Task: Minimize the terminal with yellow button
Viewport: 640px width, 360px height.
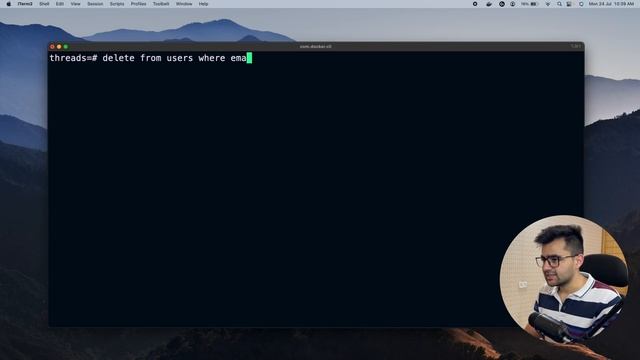Action: point(59,47)
